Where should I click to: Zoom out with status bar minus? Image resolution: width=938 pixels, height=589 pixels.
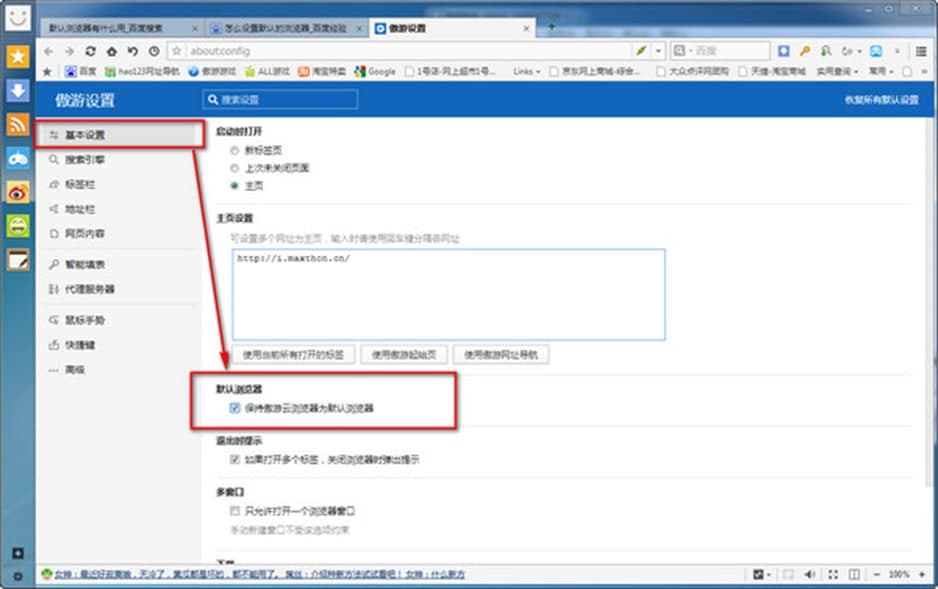click(x=877, y=575)
